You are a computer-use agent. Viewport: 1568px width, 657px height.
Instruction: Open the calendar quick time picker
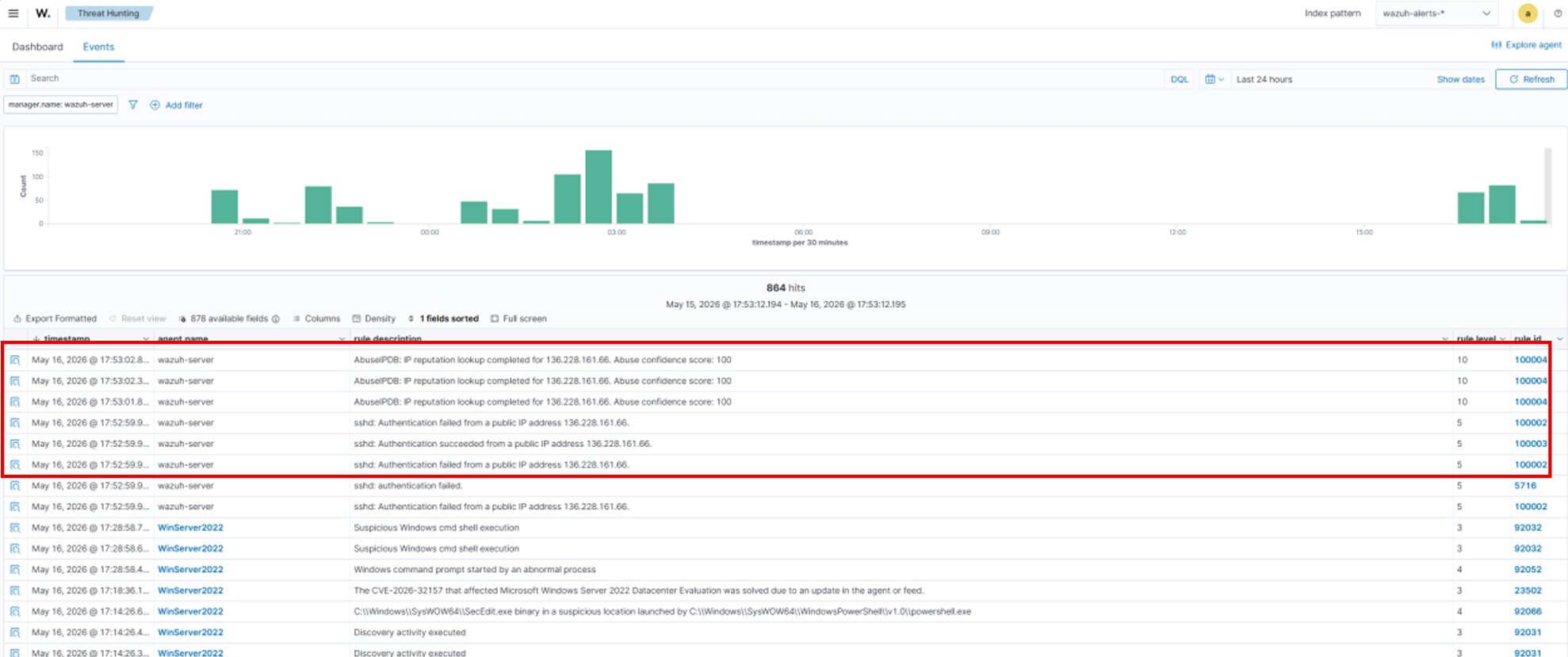click(x=1214, y=79)
